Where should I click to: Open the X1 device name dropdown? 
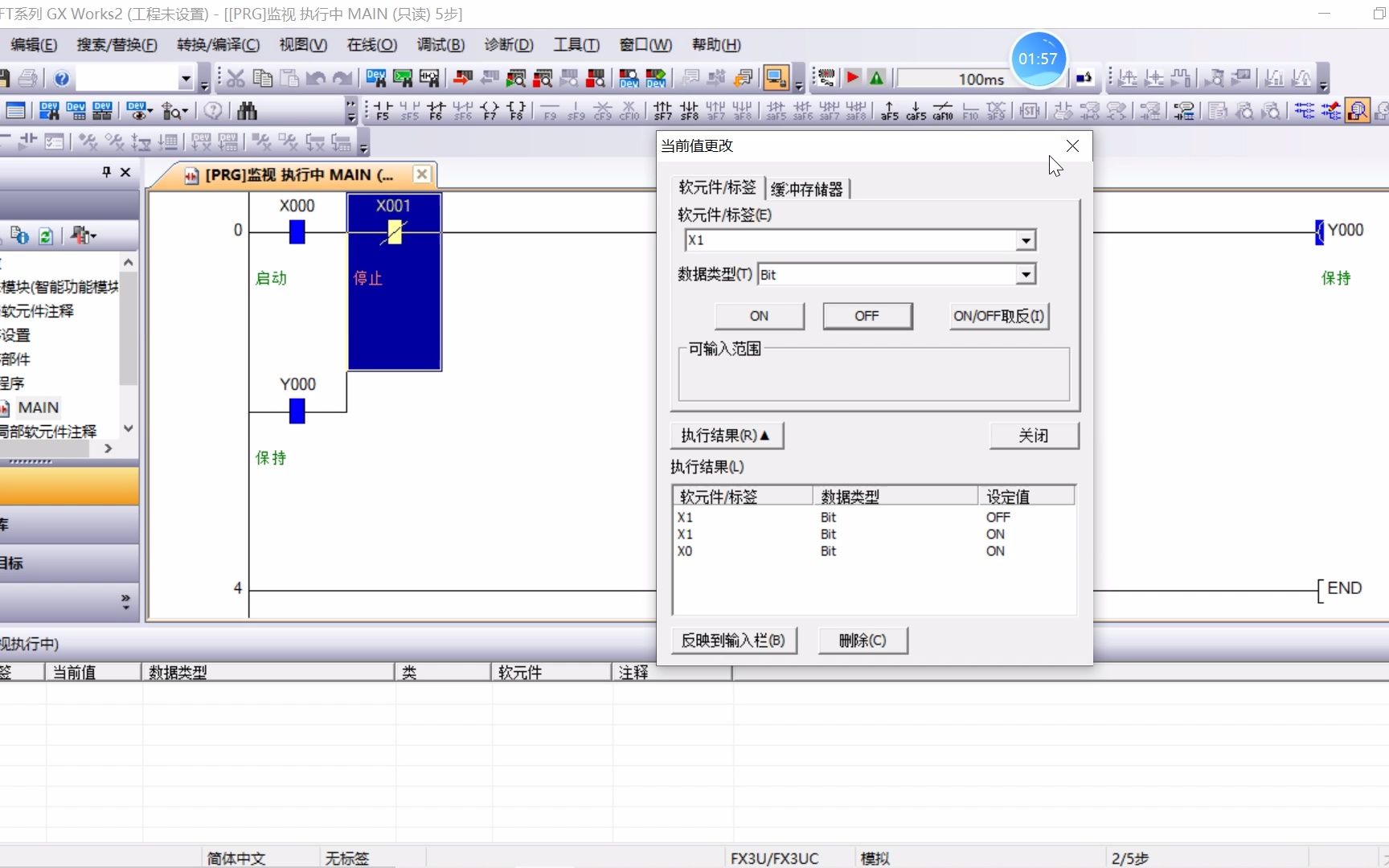coord(1025,240)
